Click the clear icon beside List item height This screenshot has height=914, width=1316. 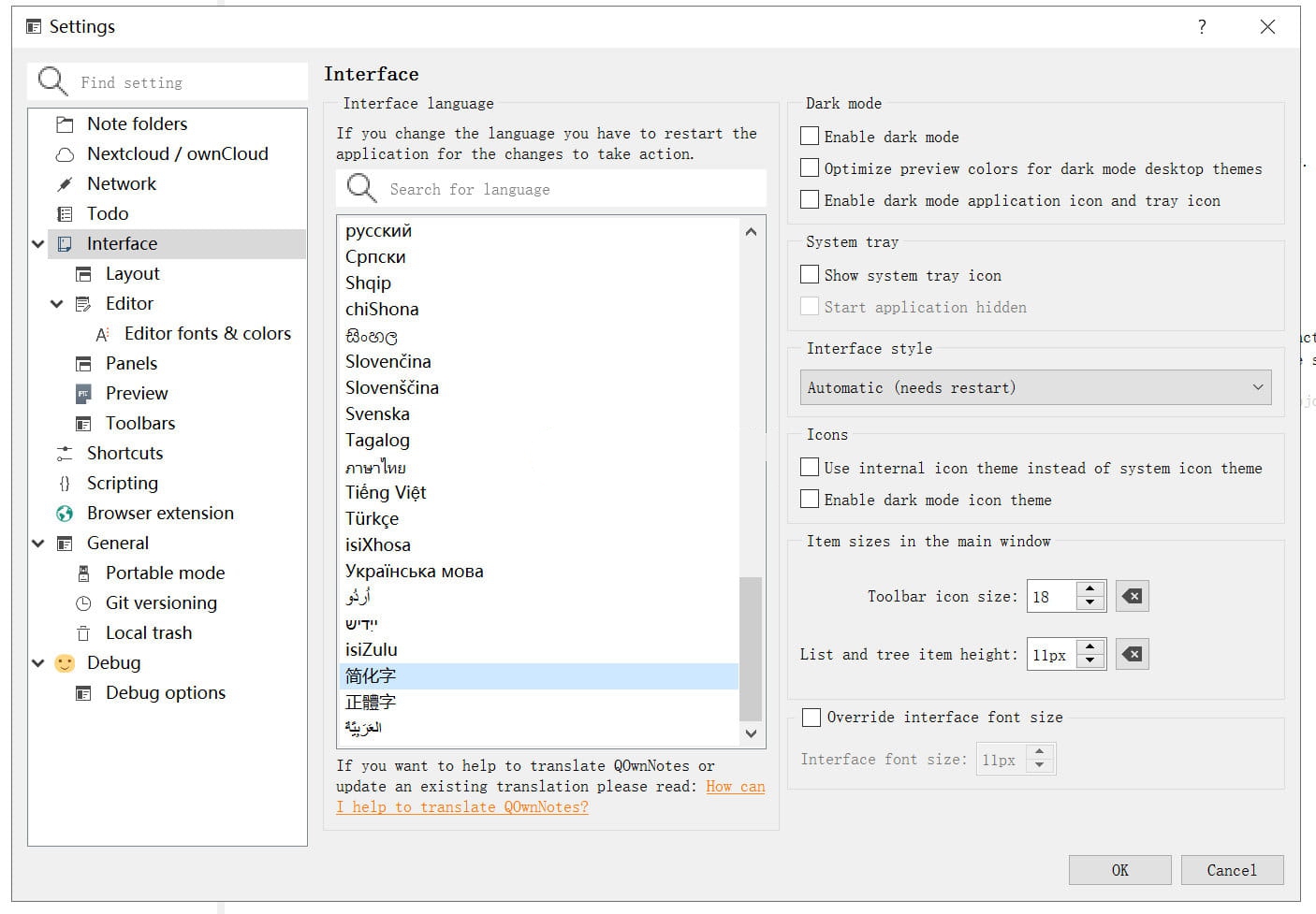[x=1132, y=654]
